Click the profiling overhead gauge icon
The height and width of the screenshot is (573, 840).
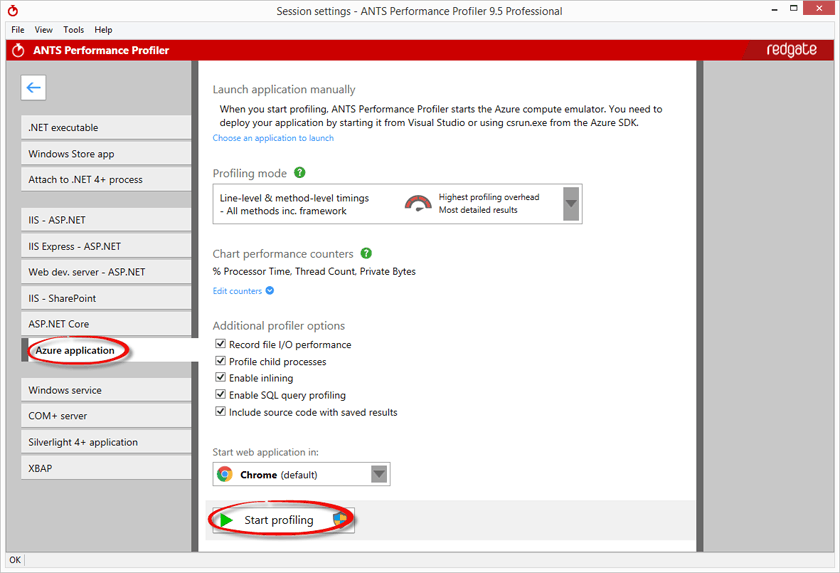click(x=418, y=204)
